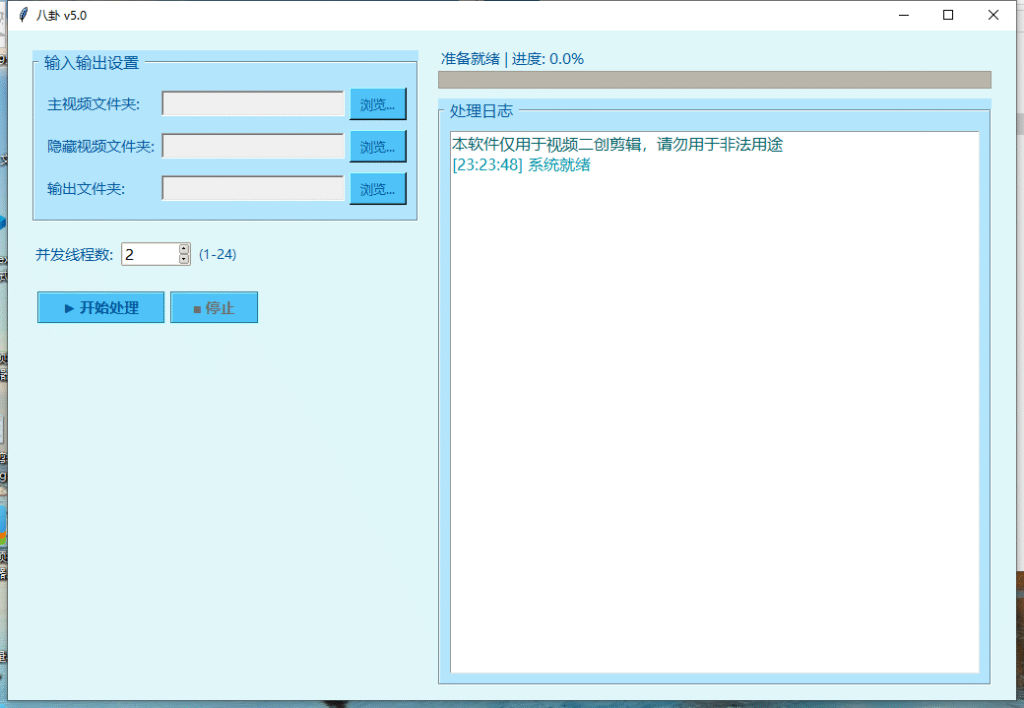The width and height of the screenshot is (1024, 708).
Task: Minimize the 八卦 v5.0 window
Action: (903, 15)
